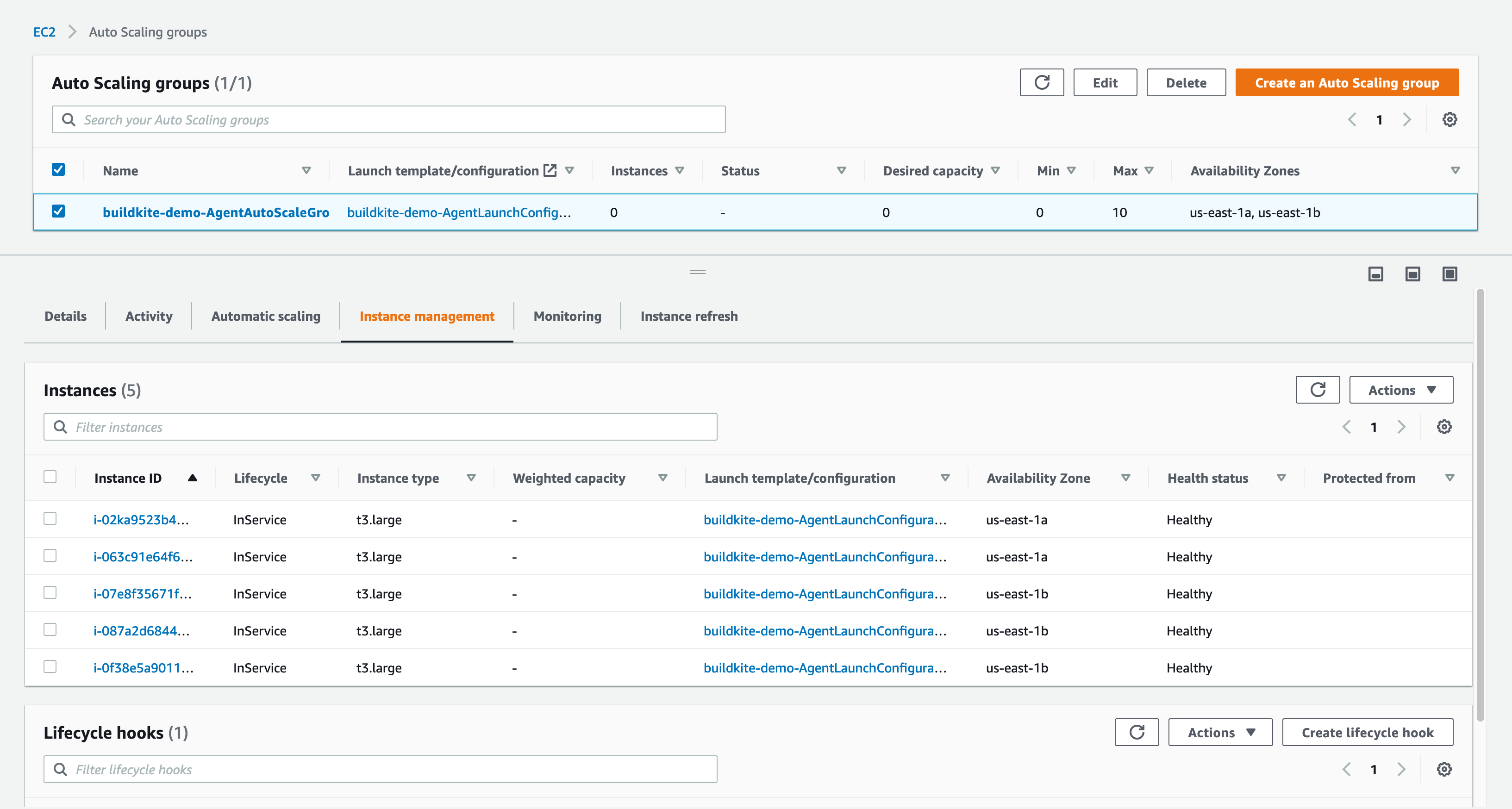
Task: Open the Status column filter dropdown
Action: click(x=842, y=170)
